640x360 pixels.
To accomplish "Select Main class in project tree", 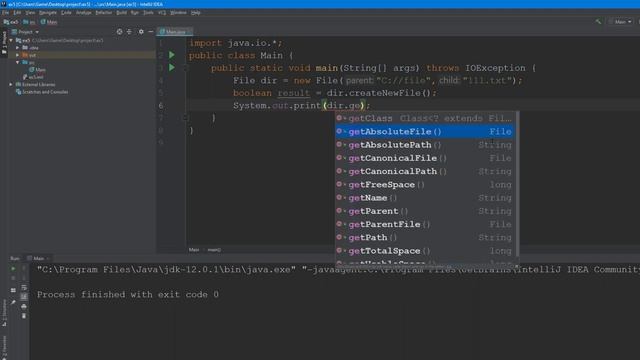I will point(38,70).
